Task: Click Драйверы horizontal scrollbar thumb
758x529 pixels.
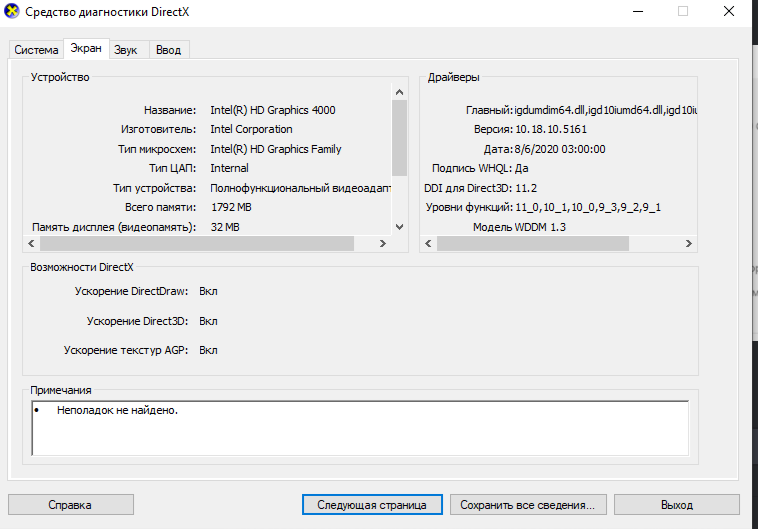Action: click(533, 243)
